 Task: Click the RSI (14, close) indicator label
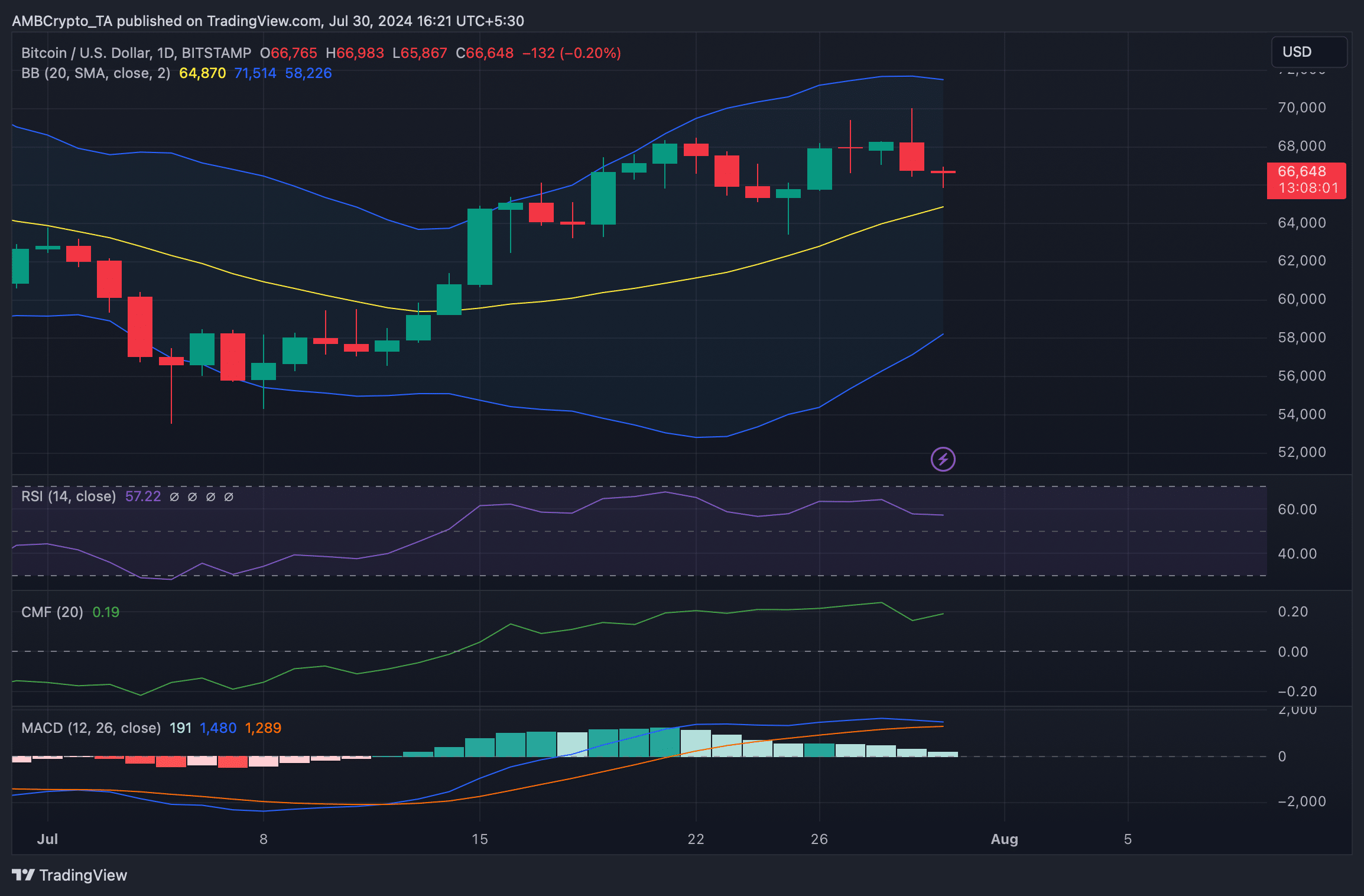click(69, 496)
